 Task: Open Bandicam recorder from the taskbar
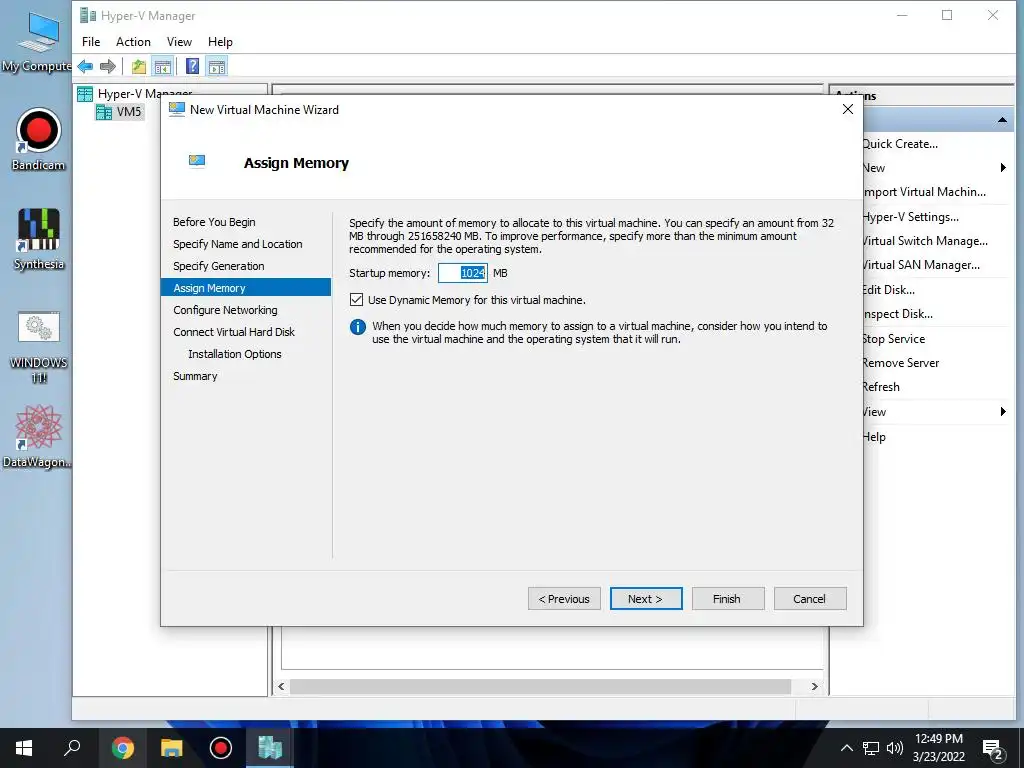click(x=221, y=748)
